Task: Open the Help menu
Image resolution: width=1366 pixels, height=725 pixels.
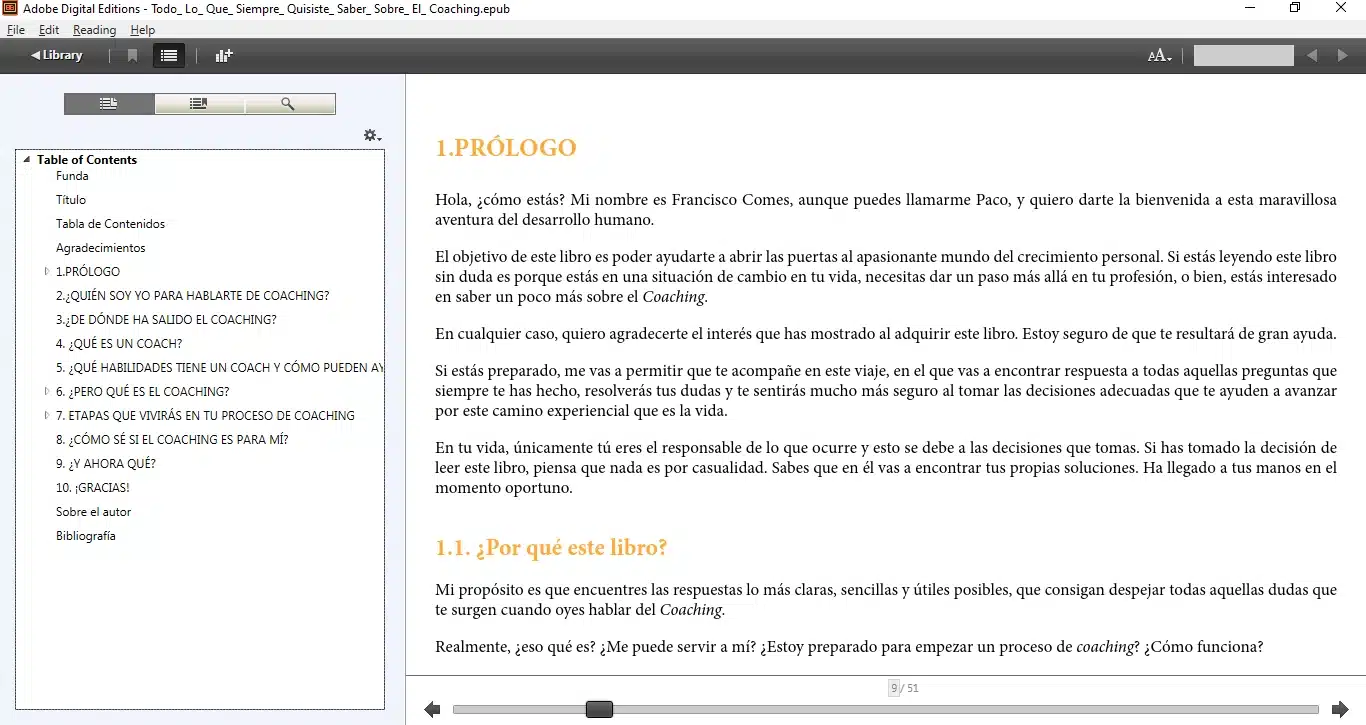Action: [x=143, y=30]
